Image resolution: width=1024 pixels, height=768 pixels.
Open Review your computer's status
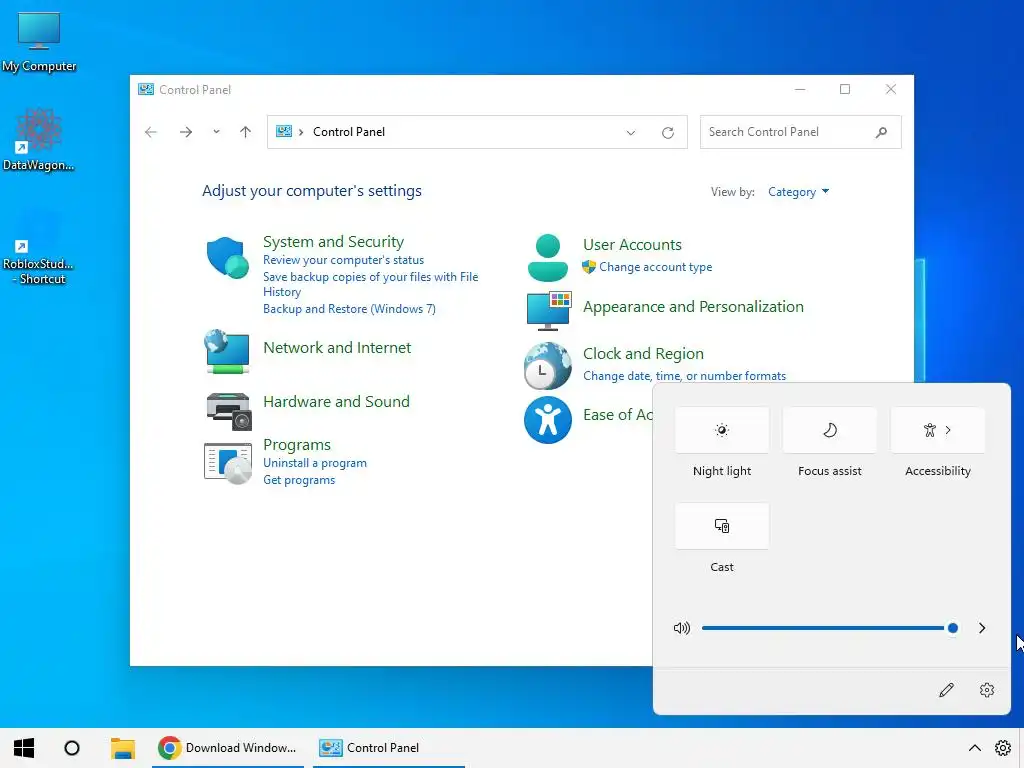point(344,260)
